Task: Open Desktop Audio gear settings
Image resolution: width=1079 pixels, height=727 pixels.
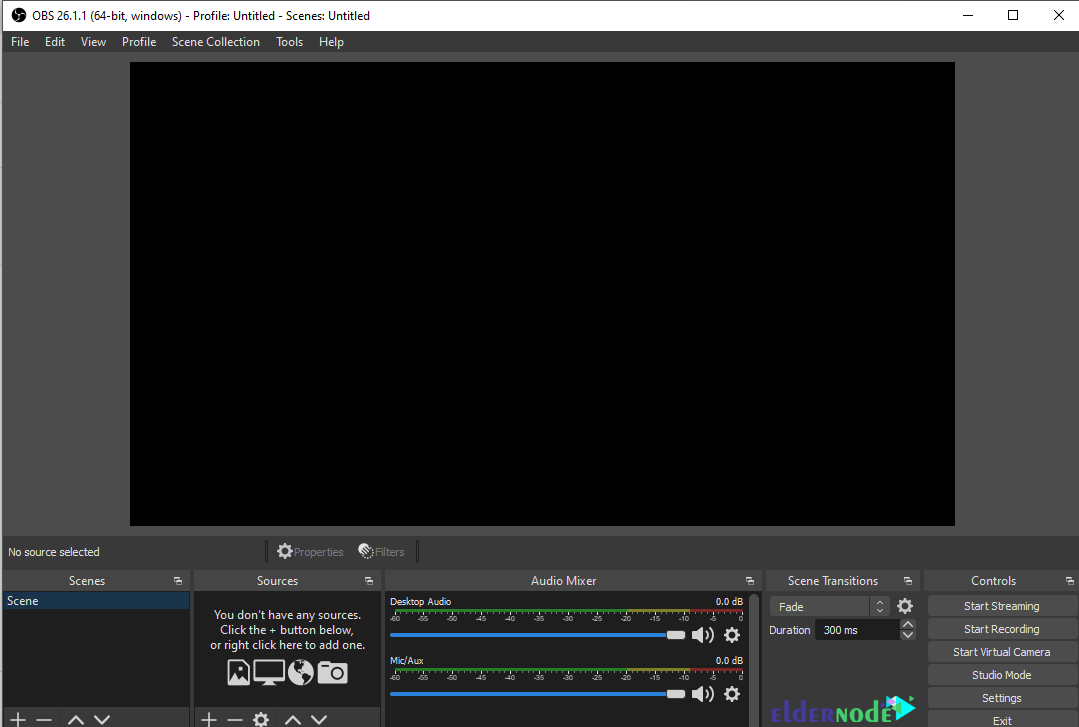Action: 732,635
